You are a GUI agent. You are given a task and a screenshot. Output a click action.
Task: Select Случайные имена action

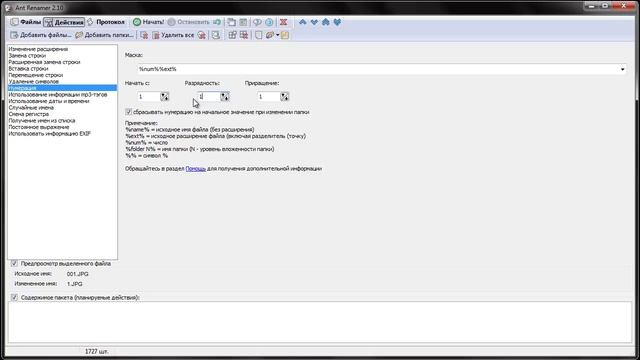pos(31,108)
